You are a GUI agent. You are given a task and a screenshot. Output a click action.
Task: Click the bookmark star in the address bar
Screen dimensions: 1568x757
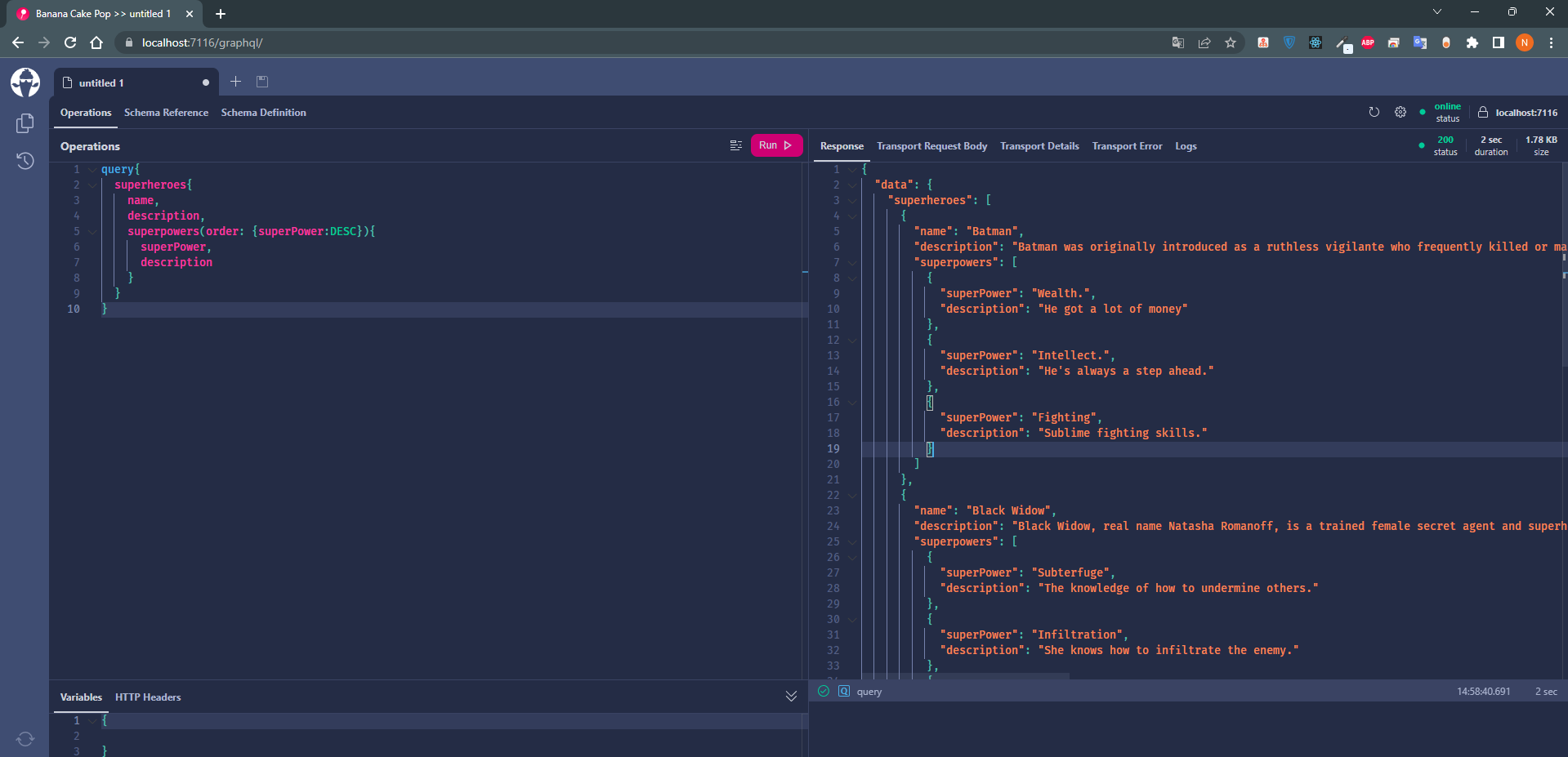[x=1230, y=42]
